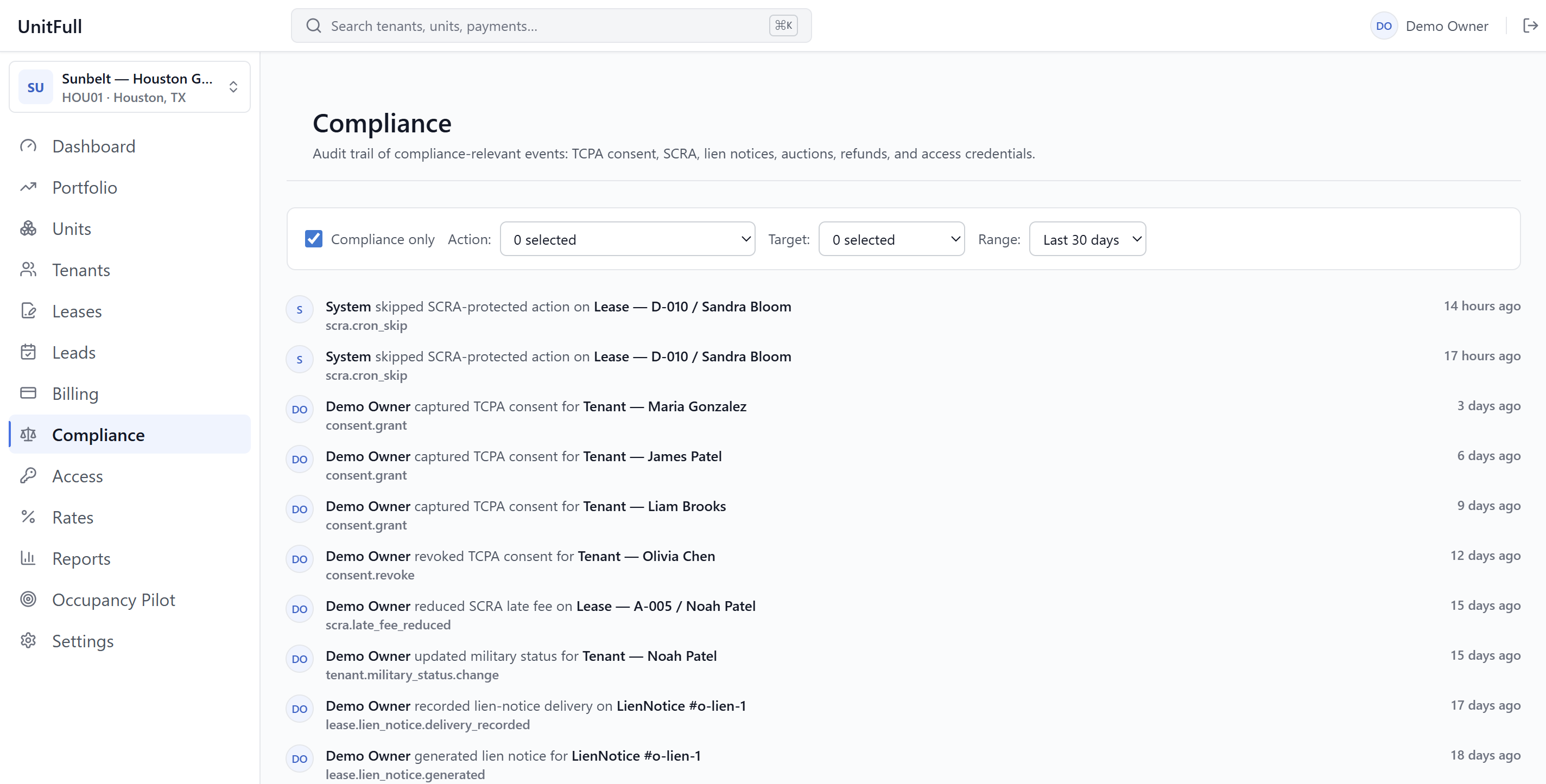
Task: Click the Units boxes icon
Action: (x=28, y=228)
